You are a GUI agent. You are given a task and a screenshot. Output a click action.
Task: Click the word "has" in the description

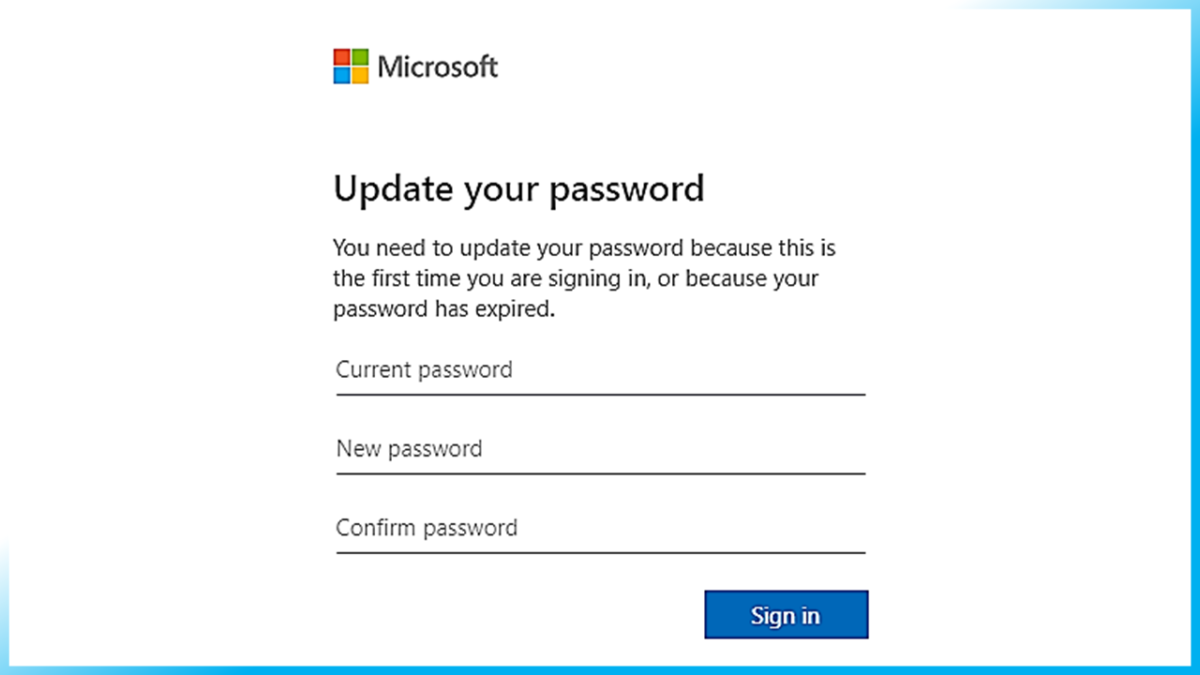453,309
